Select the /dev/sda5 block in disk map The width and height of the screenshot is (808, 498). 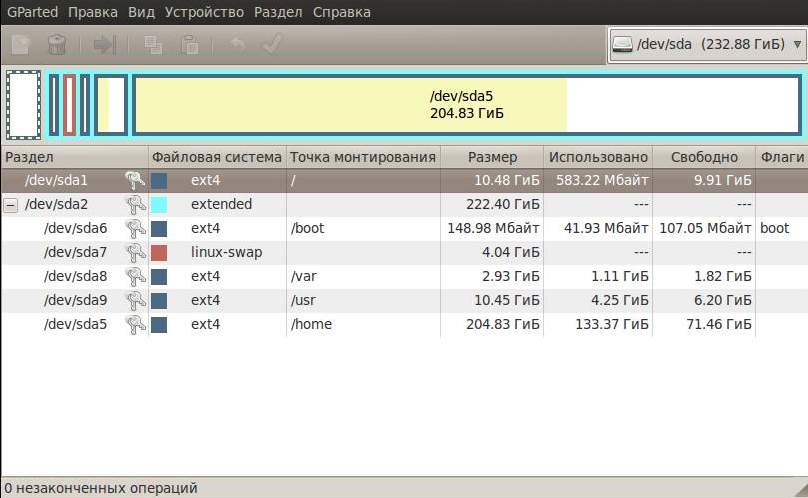pyautogui.click(x=466, y=104)
